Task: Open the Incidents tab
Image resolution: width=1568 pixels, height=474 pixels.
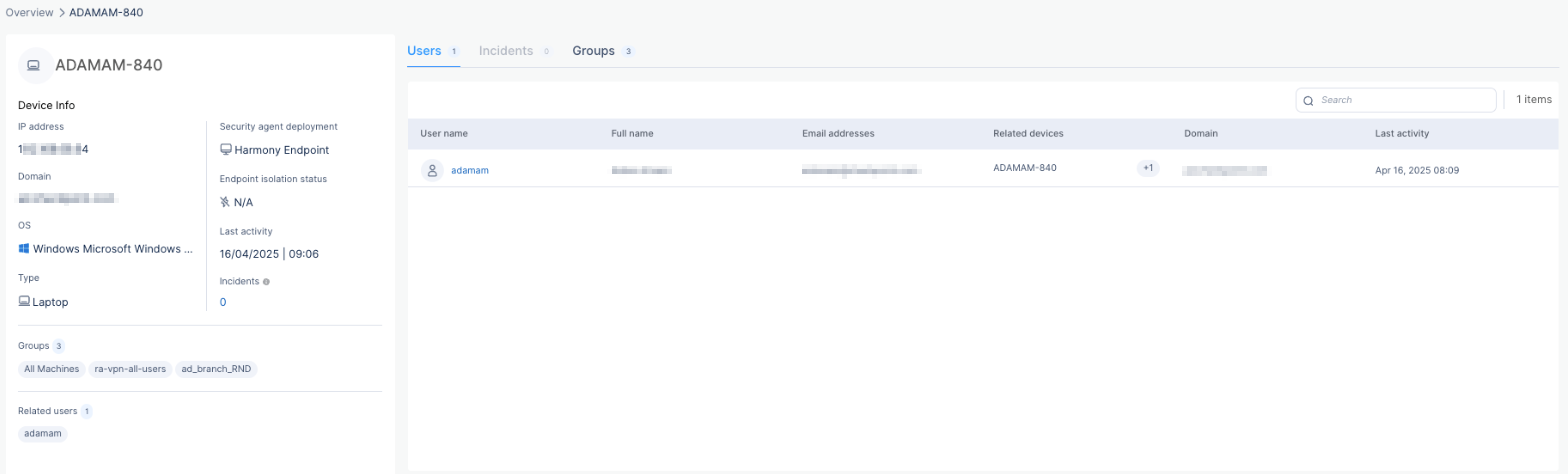Action: [506, 51]
